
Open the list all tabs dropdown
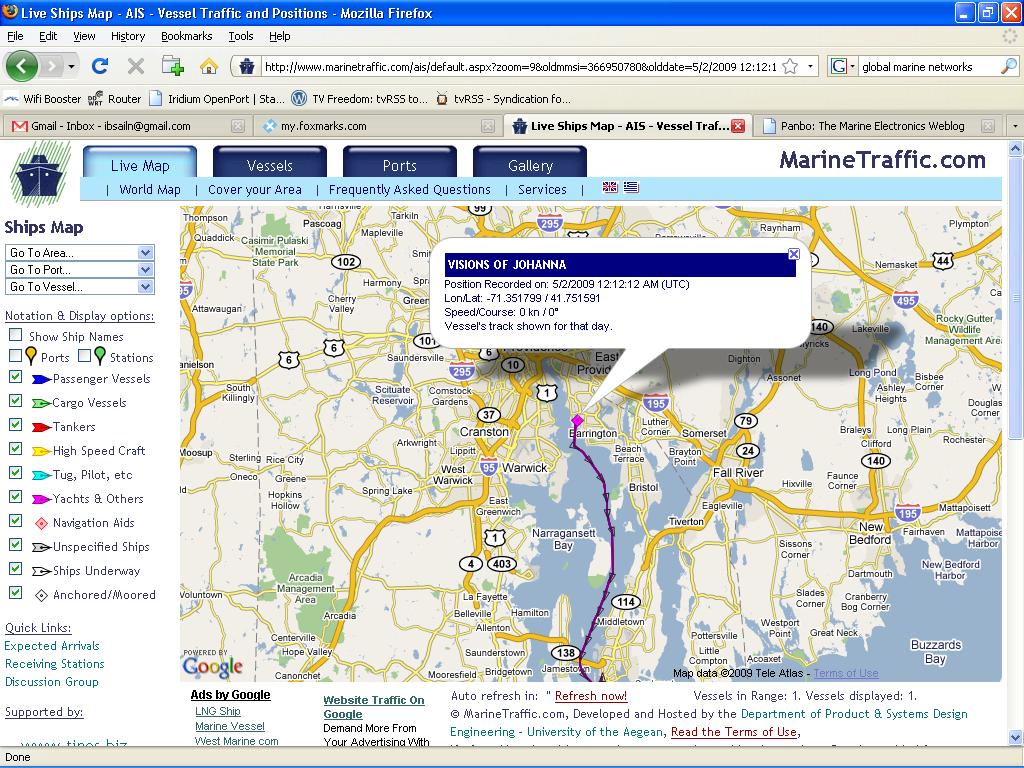[x=1015, y=126]
